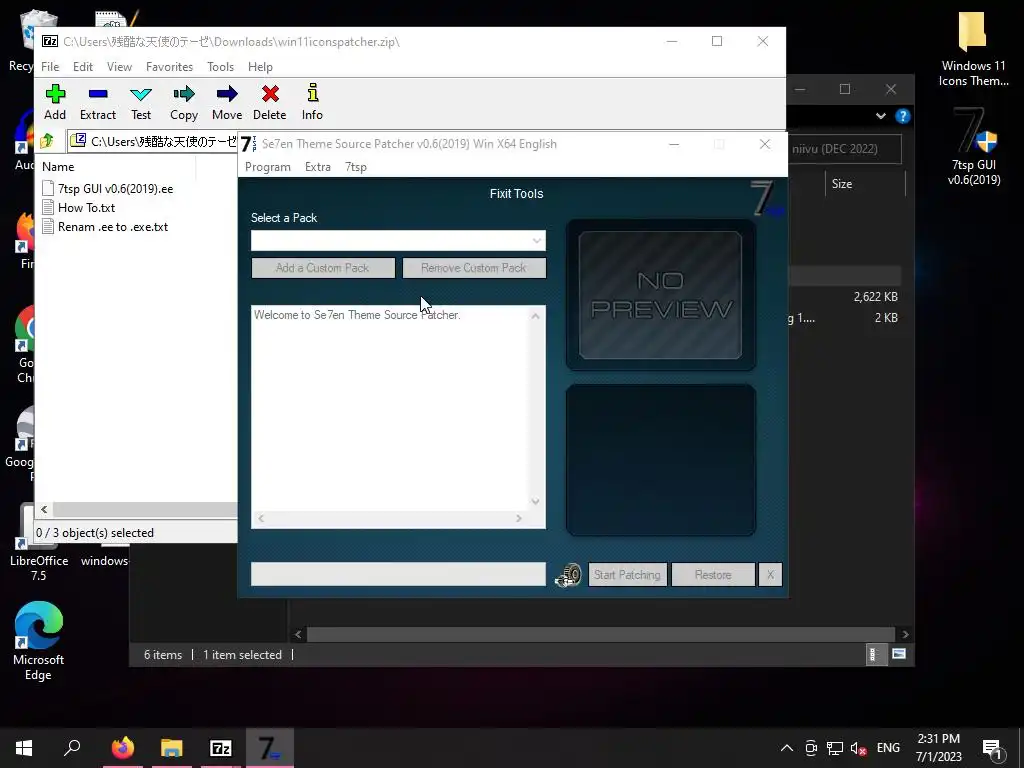Open the 7-Zip Edit menu
1024x768 pixels.
point(83,67)
